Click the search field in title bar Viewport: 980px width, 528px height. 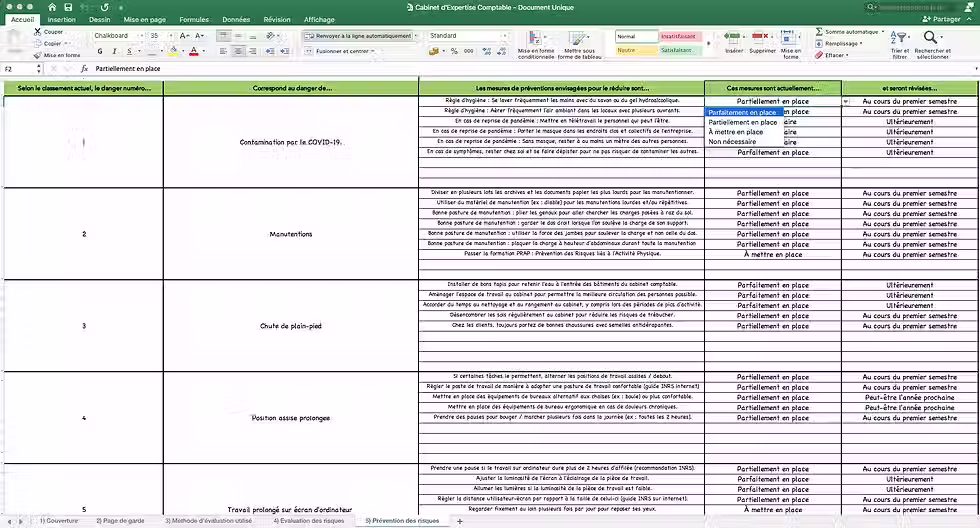(909, 7)
